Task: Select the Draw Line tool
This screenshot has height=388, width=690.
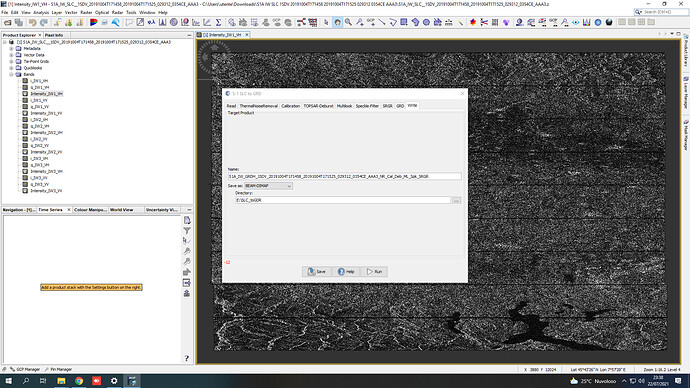Action: coord(382,22)
